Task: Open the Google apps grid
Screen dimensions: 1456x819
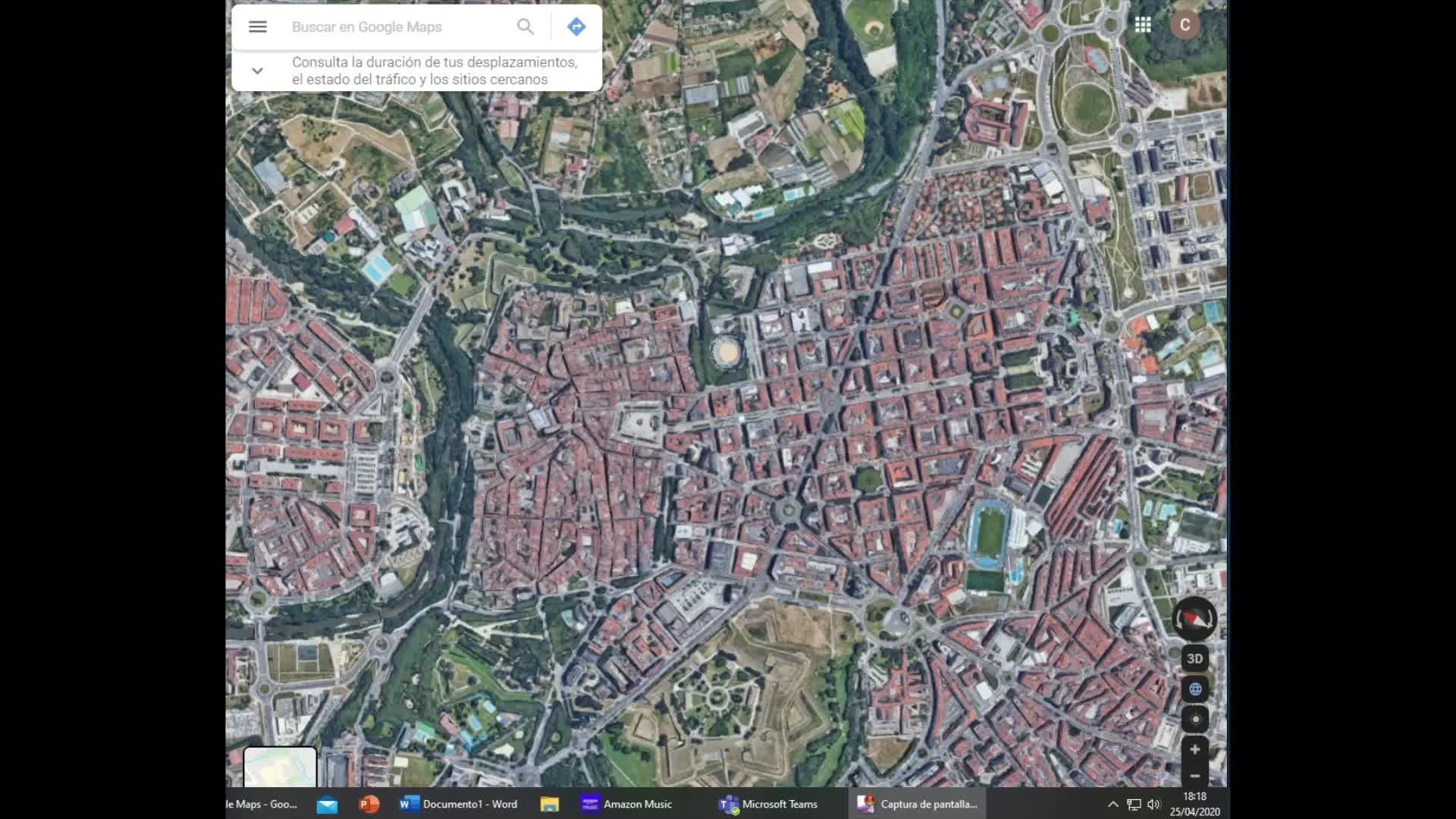Action: [1143, 25]
